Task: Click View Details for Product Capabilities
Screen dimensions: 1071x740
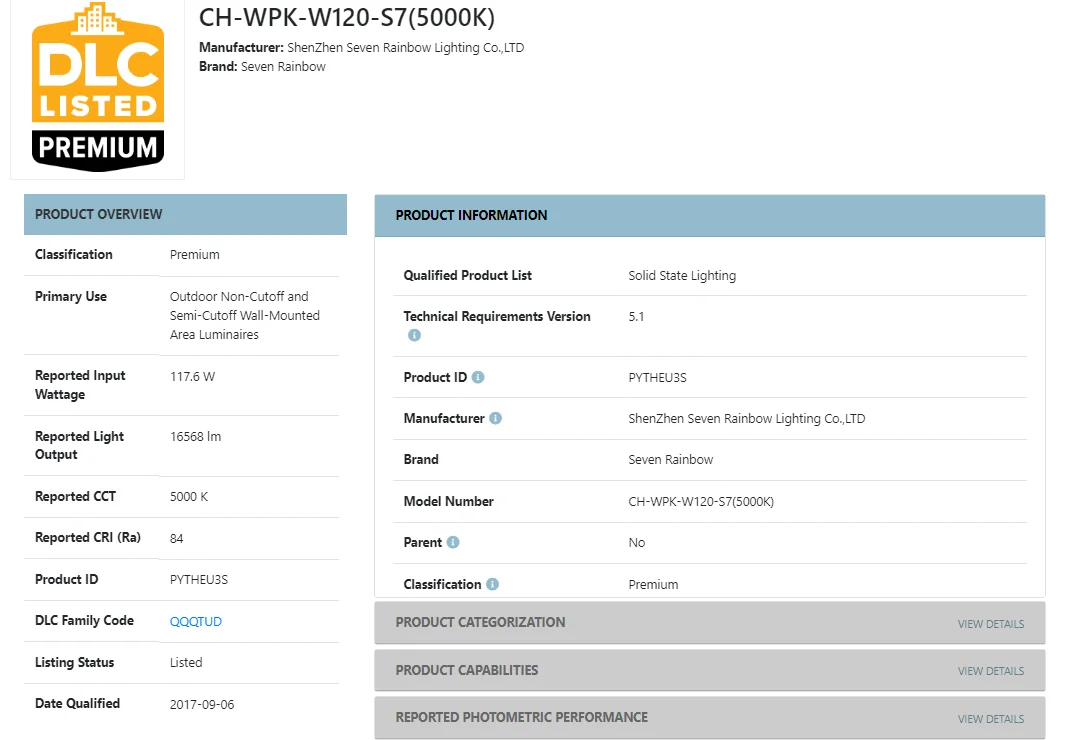Action: coord(990,671)
